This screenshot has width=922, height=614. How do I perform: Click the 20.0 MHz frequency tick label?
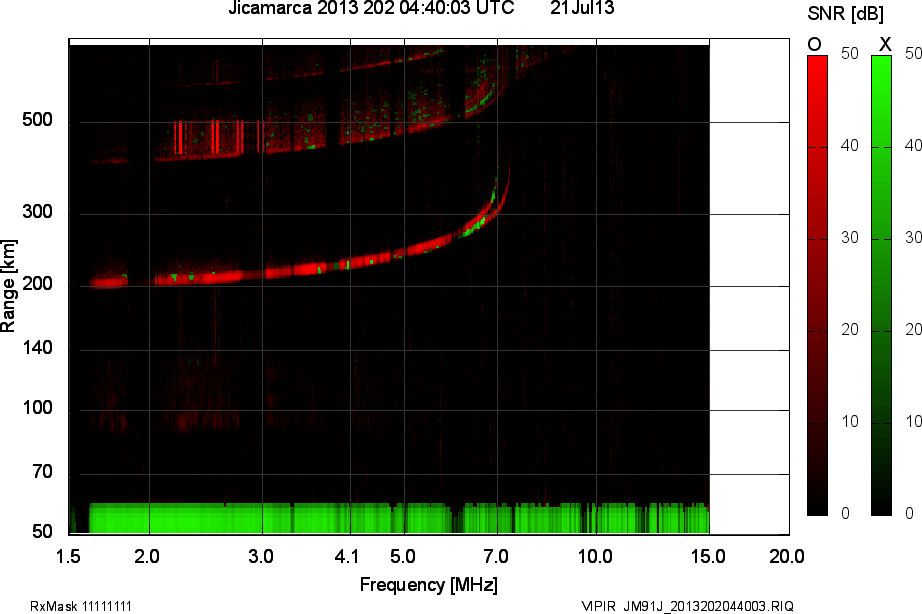point(786,555)
